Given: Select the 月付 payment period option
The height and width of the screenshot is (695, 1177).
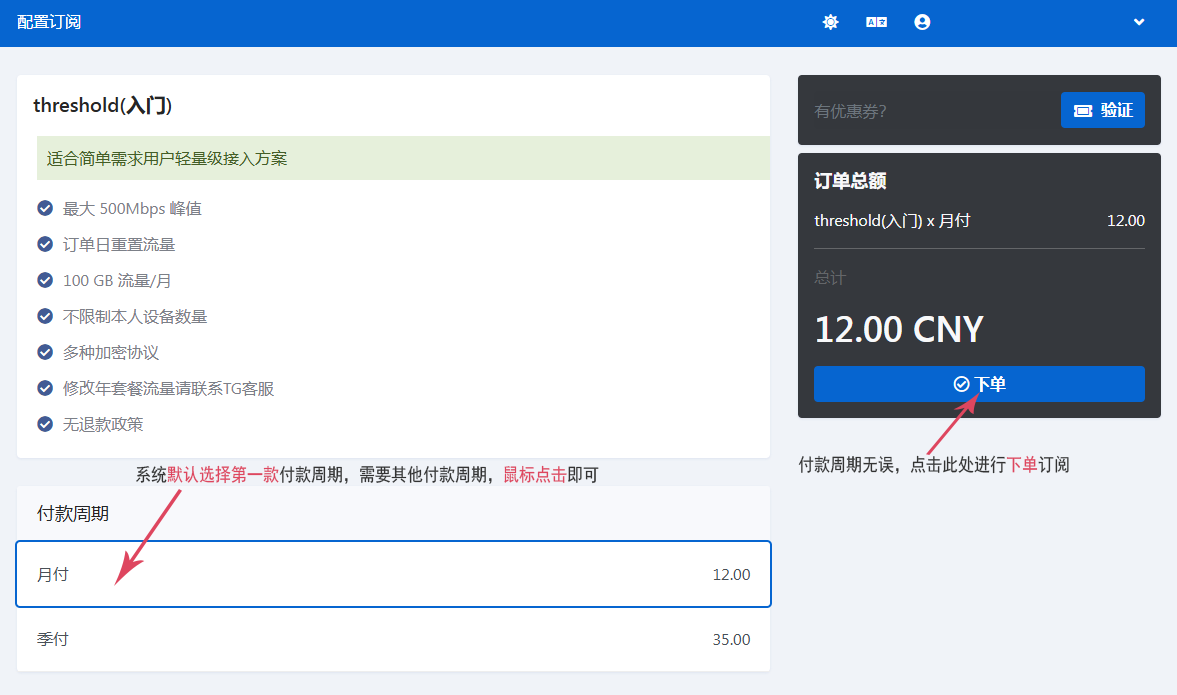Looking at the screenshot, I should [393, 574].
